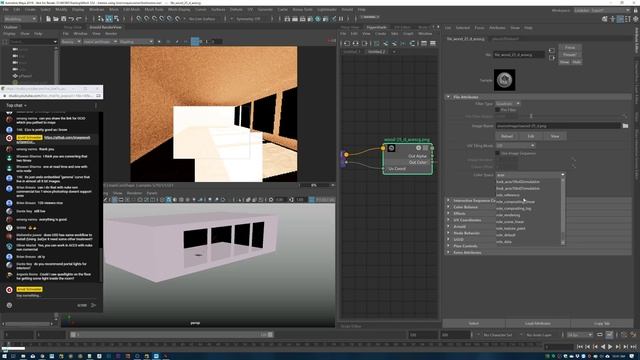Click the New Scene icon in main toolbar
Viewport: 640px width, 360px height.
pos(48,19)
